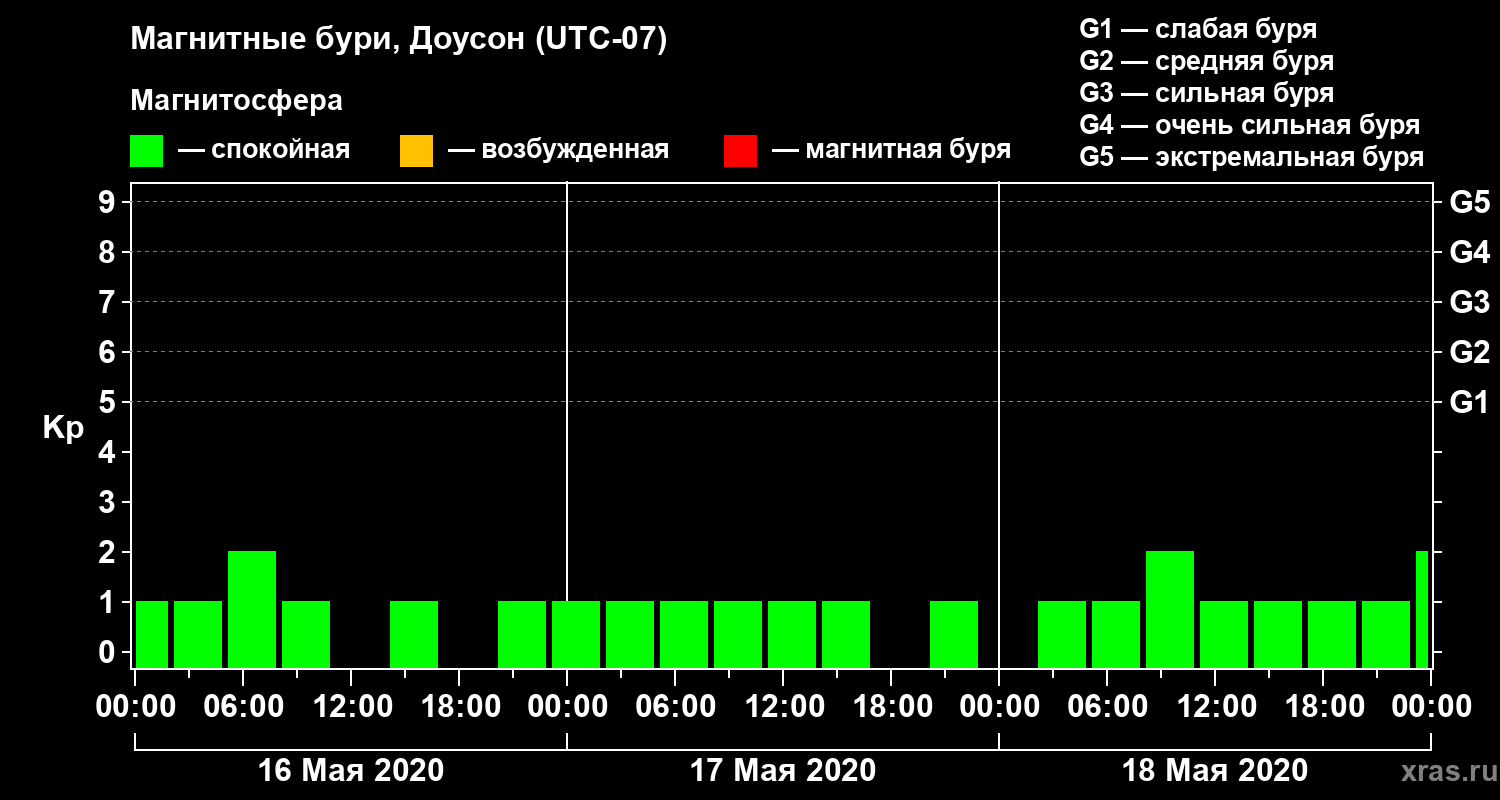Click the 'Kp' axis title
1500x800 pixels.
click(x=62, y=430)
